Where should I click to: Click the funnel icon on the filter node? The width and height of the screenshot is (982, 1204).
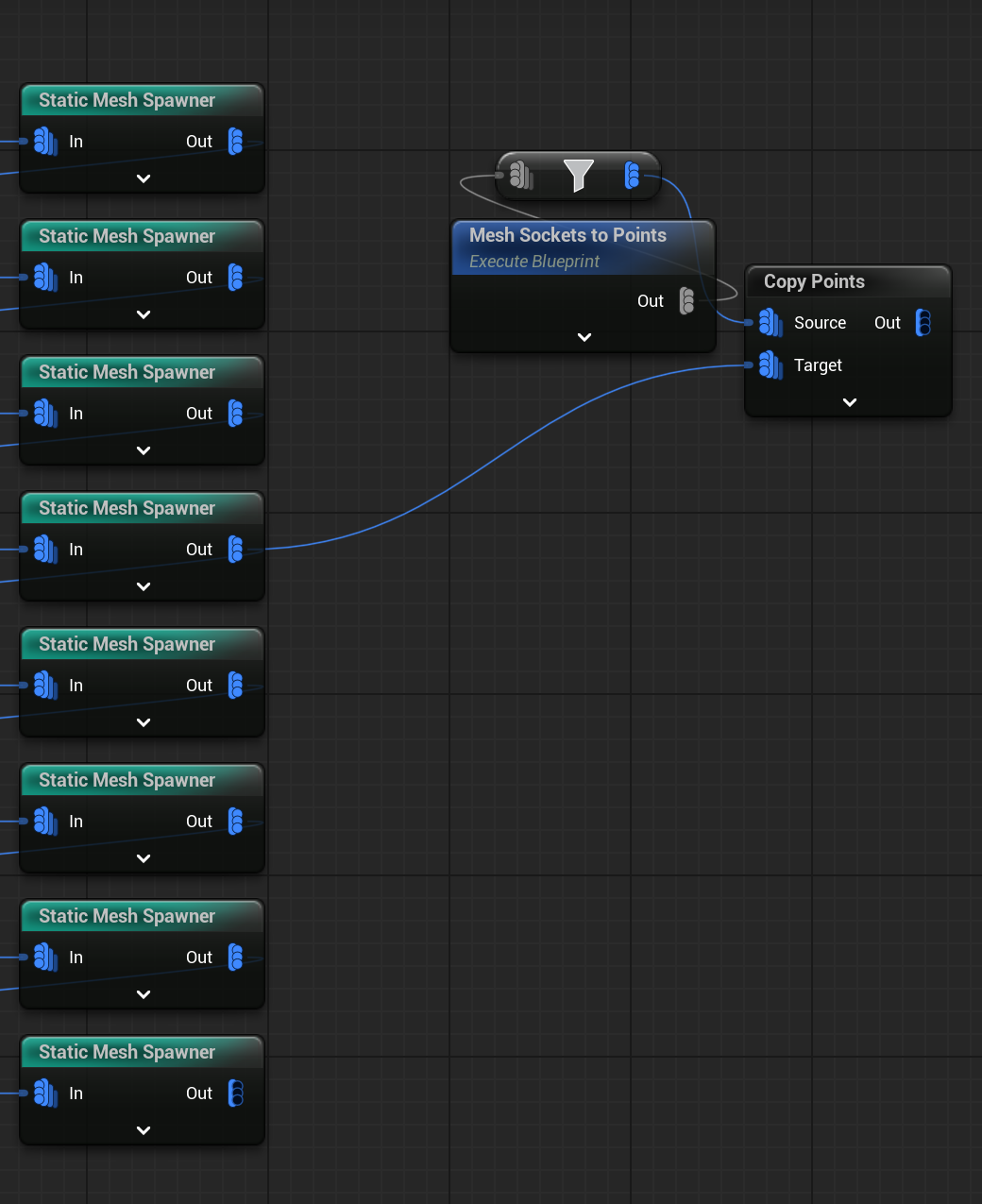click(x=578, y=176)
